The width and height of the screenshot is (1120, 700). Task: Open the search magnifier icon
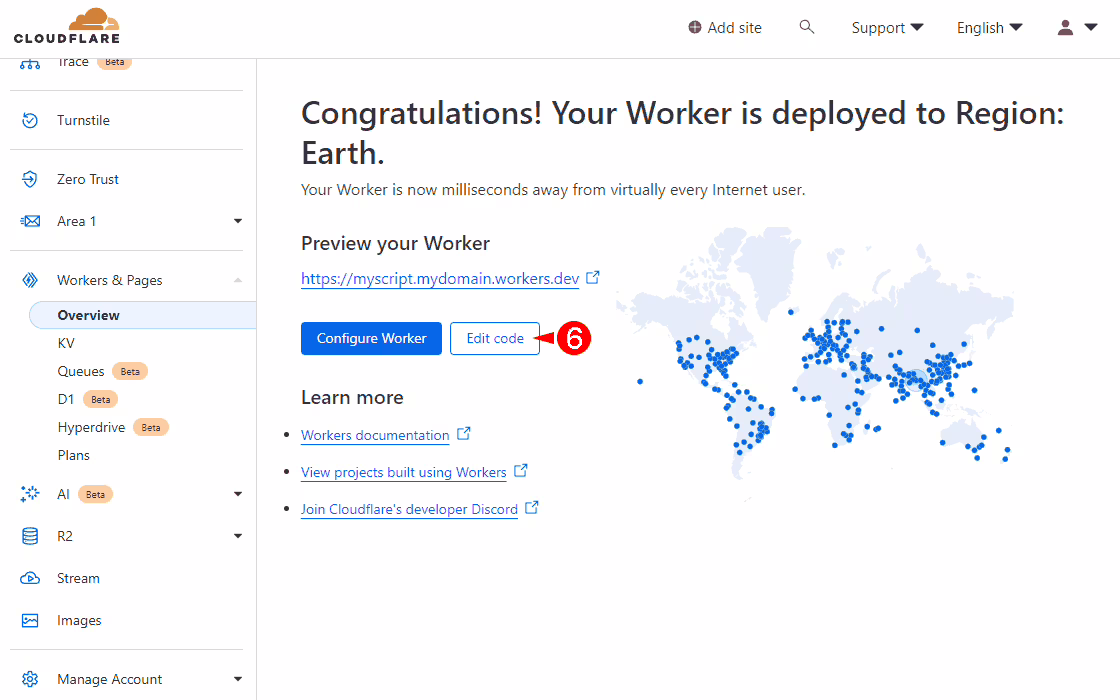(807, 27)
